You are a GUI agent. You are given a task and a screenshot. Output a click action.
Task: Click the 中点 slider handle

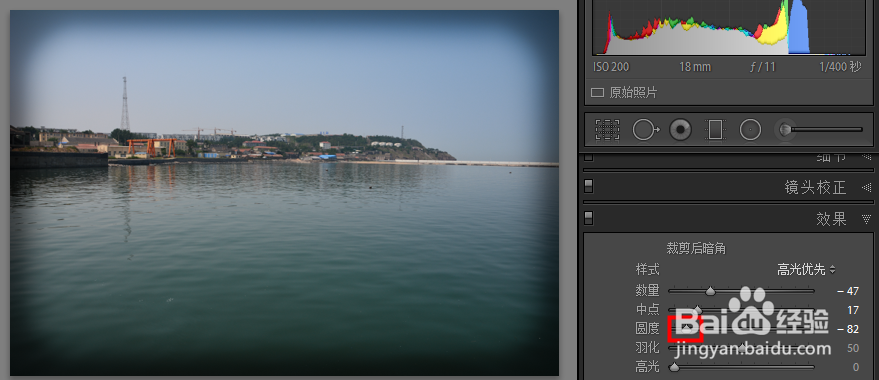[697, 309]
